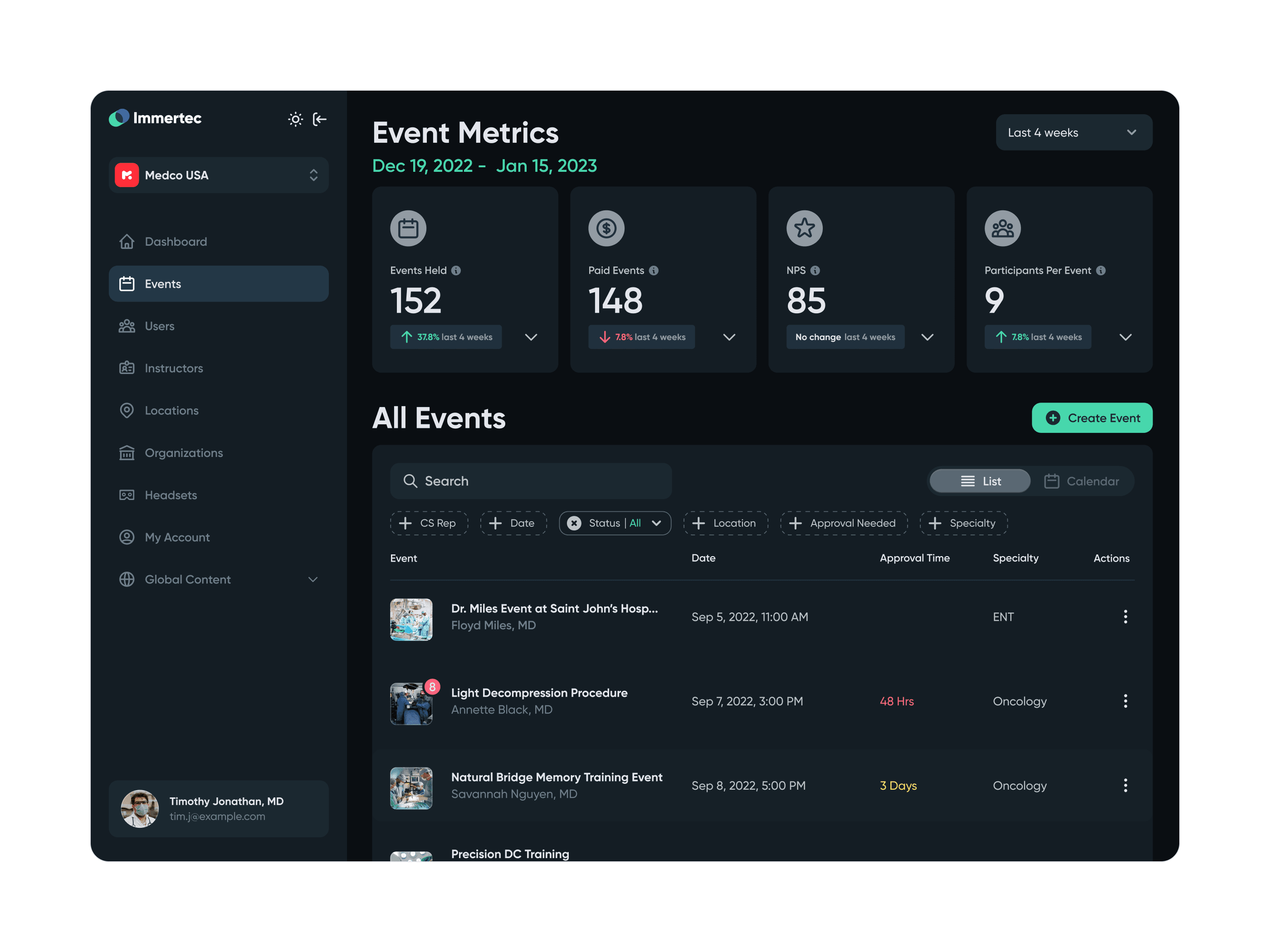Show info for NPS metric

[815, 270]
